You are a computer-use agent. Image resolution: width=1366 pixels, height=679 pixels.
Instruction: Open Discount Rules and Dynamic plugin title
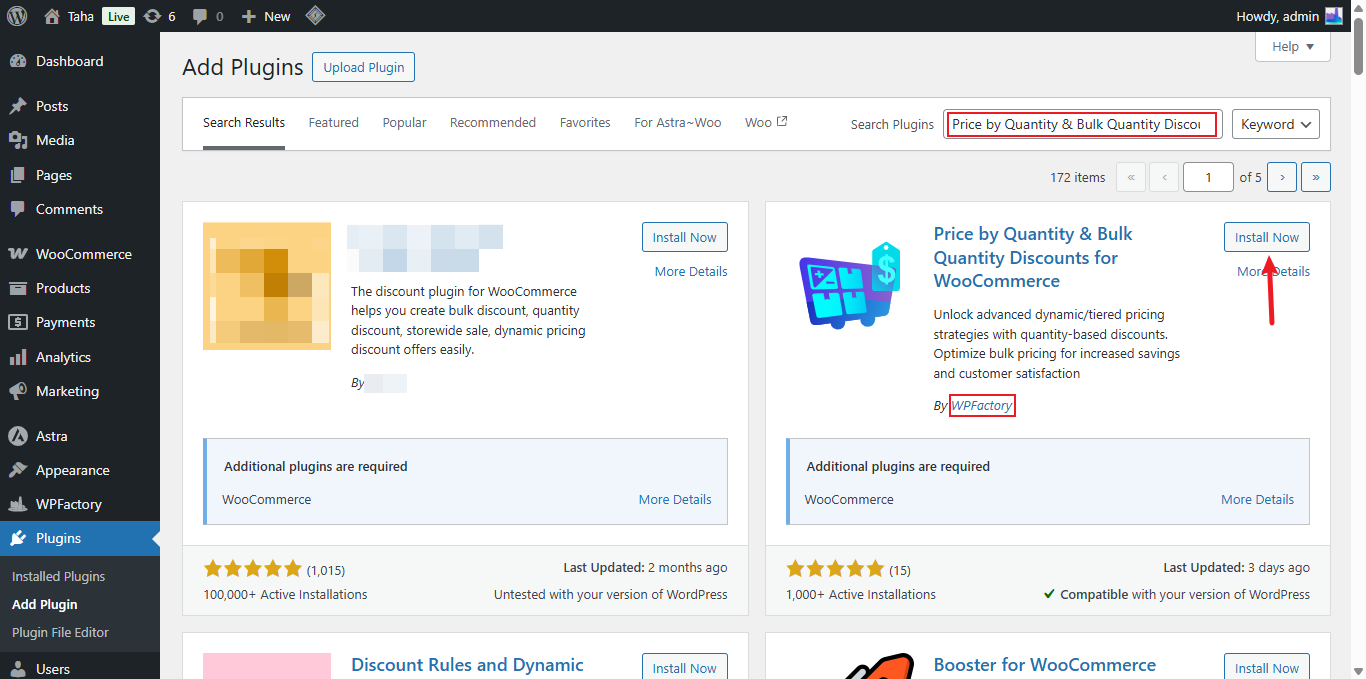tap(467, 665)
